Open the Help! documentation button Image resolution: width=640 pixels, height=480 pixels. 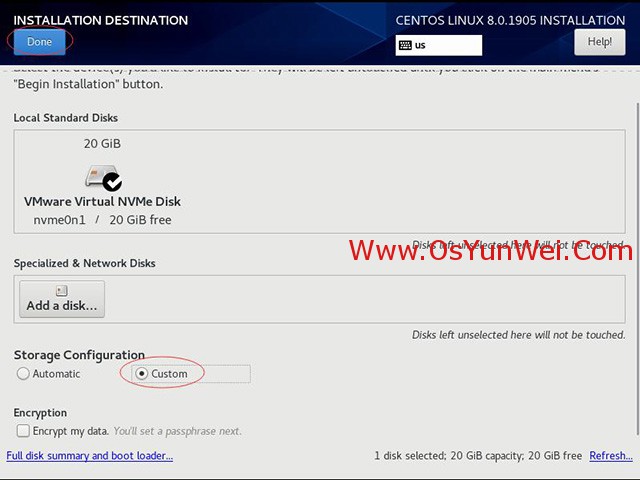coord(599,42)
